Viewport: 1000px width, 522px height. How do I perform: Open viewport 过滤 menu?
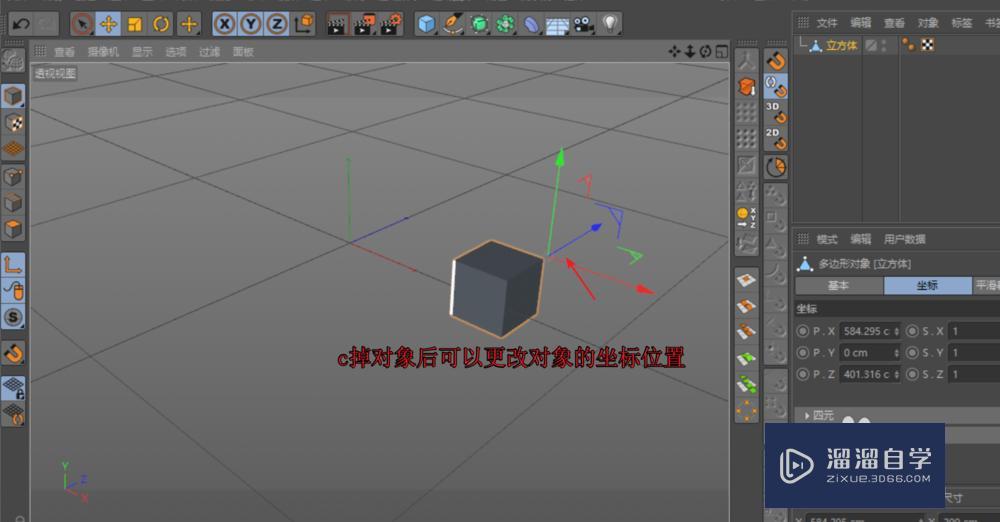(209, 52)
